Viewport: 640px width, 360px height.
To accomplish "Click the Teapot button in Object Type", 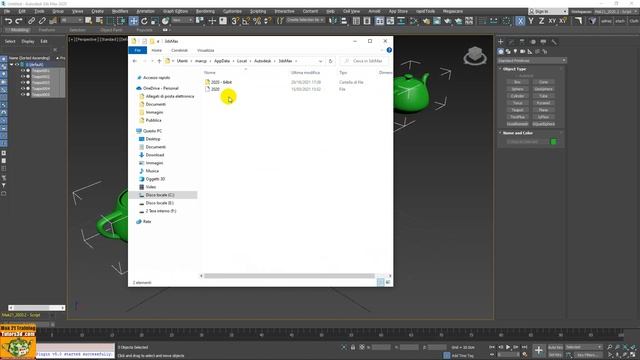I will [x=517, y=110].
